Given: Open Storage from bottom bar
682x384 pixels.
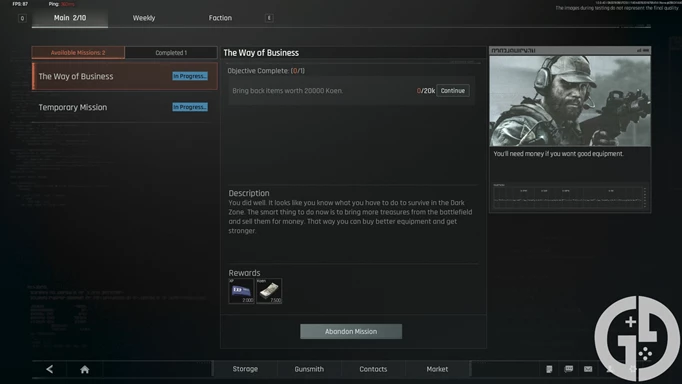Looking at the screenshot, I should (x=245, y=369).
